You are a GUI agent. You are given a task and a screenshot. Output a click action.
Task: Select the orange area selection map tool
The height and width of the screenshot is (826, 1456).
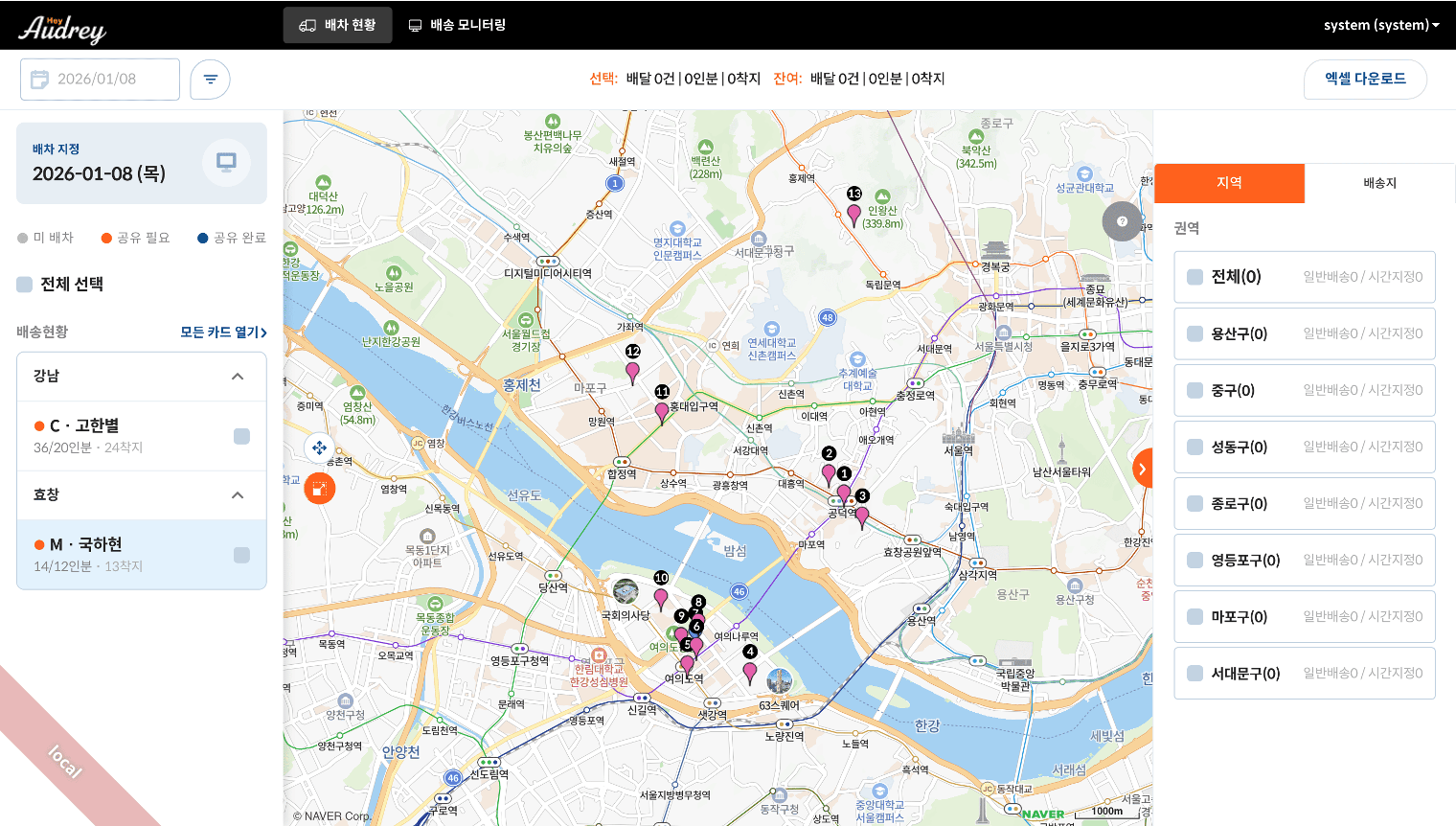319,490
